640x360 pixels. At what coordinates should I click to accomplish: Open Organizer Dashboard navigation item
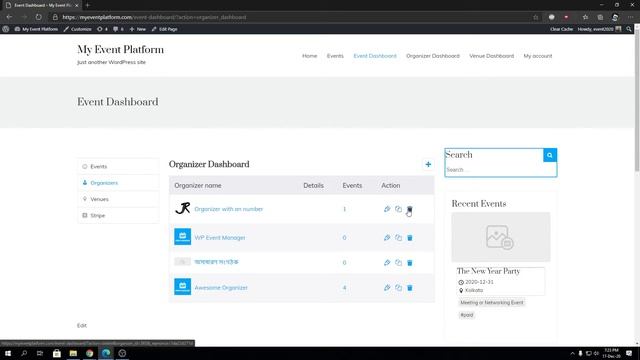[433, 56]
